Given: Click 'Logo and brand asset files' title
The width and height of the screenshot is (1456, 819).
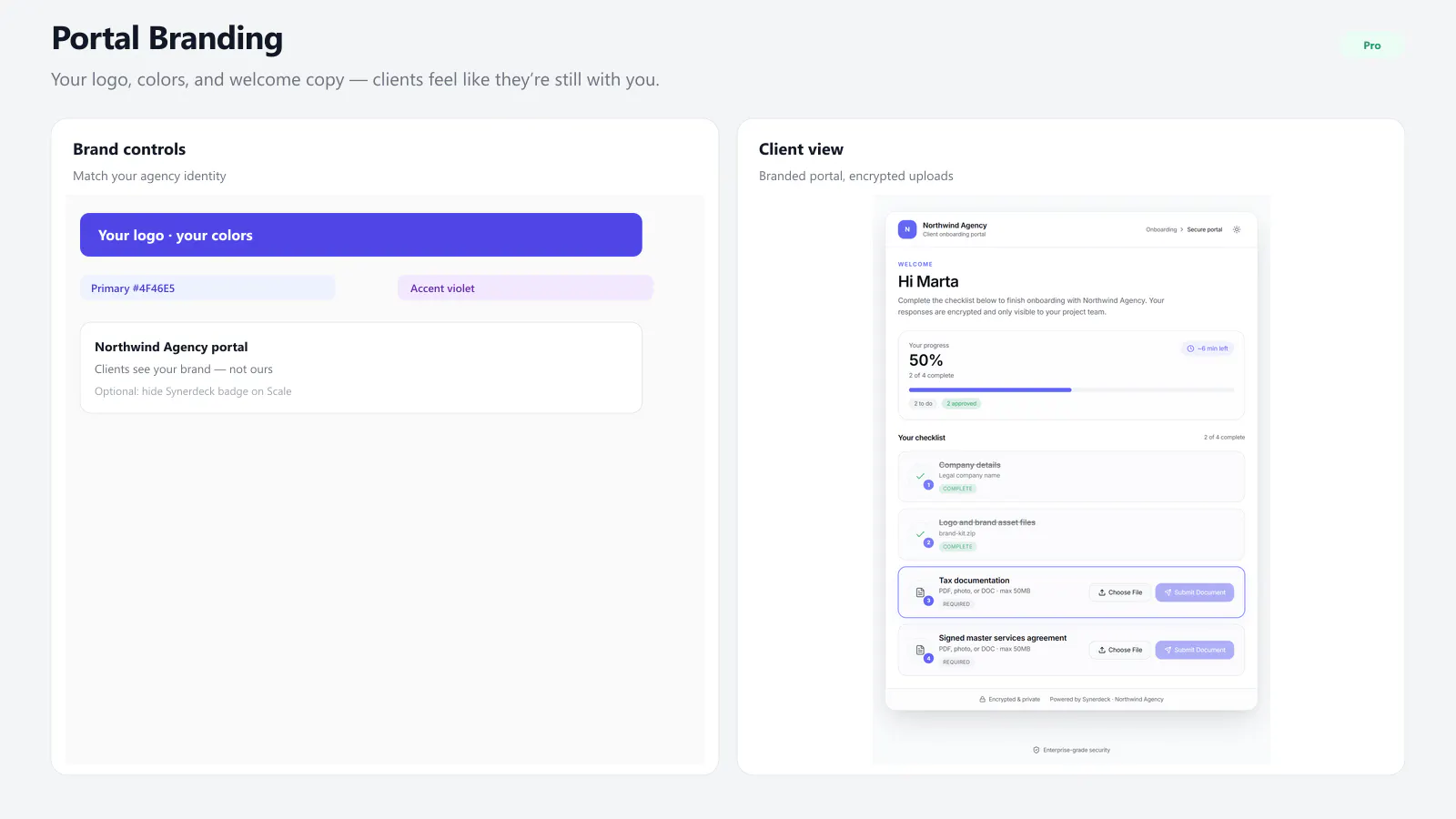Looking at the screenshot, I should [x=987, y=523].
